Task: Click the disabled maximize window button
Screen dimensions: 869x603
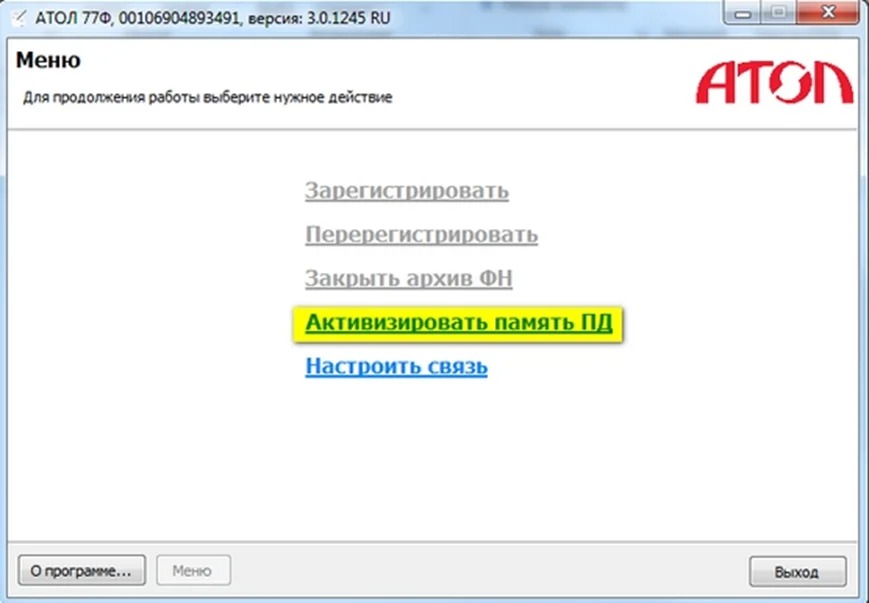Action: (x=779, y=12)
